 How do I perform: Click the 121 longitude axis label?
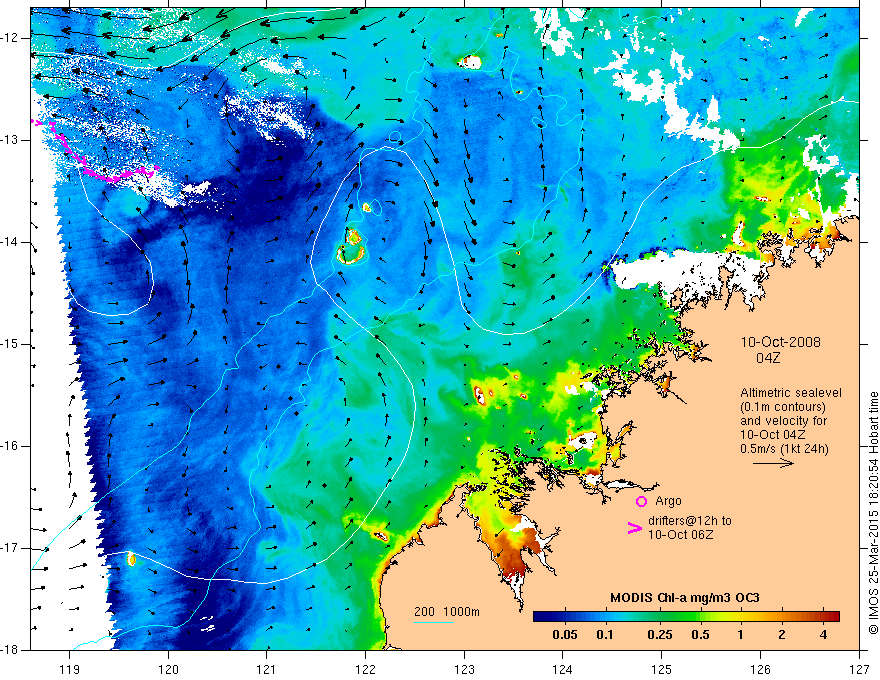pos(266,669)
